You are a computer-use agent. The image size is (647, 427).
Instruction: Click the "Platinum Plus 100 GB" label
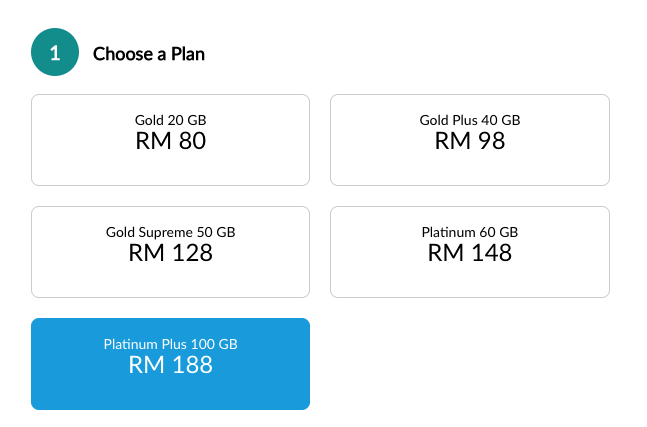pos(170,344)
